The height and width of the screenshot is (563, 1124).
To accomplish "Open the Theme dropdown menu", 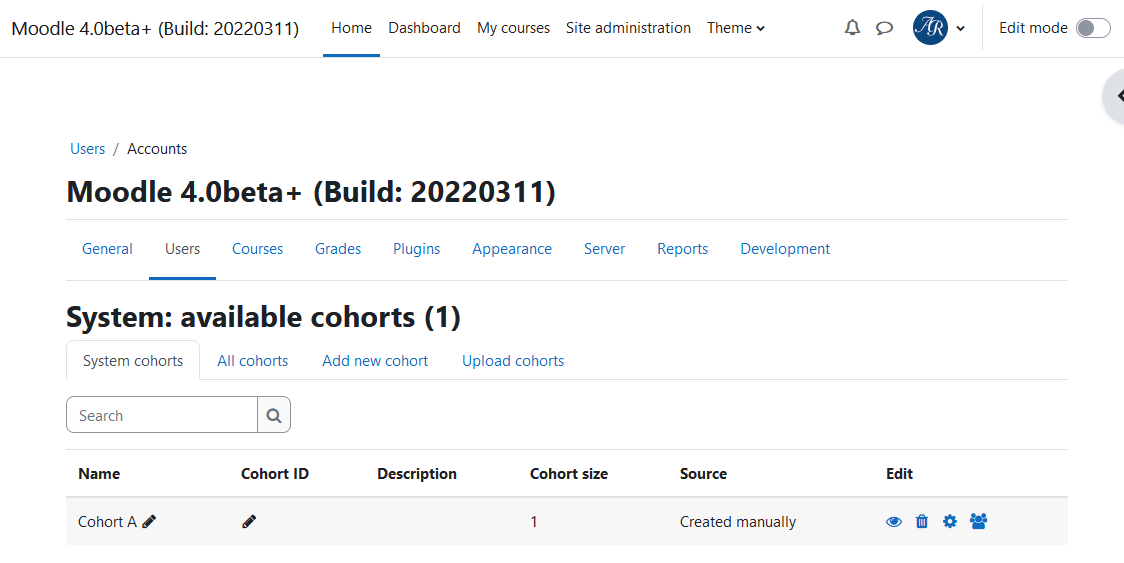I will click(x=735, y=28).
